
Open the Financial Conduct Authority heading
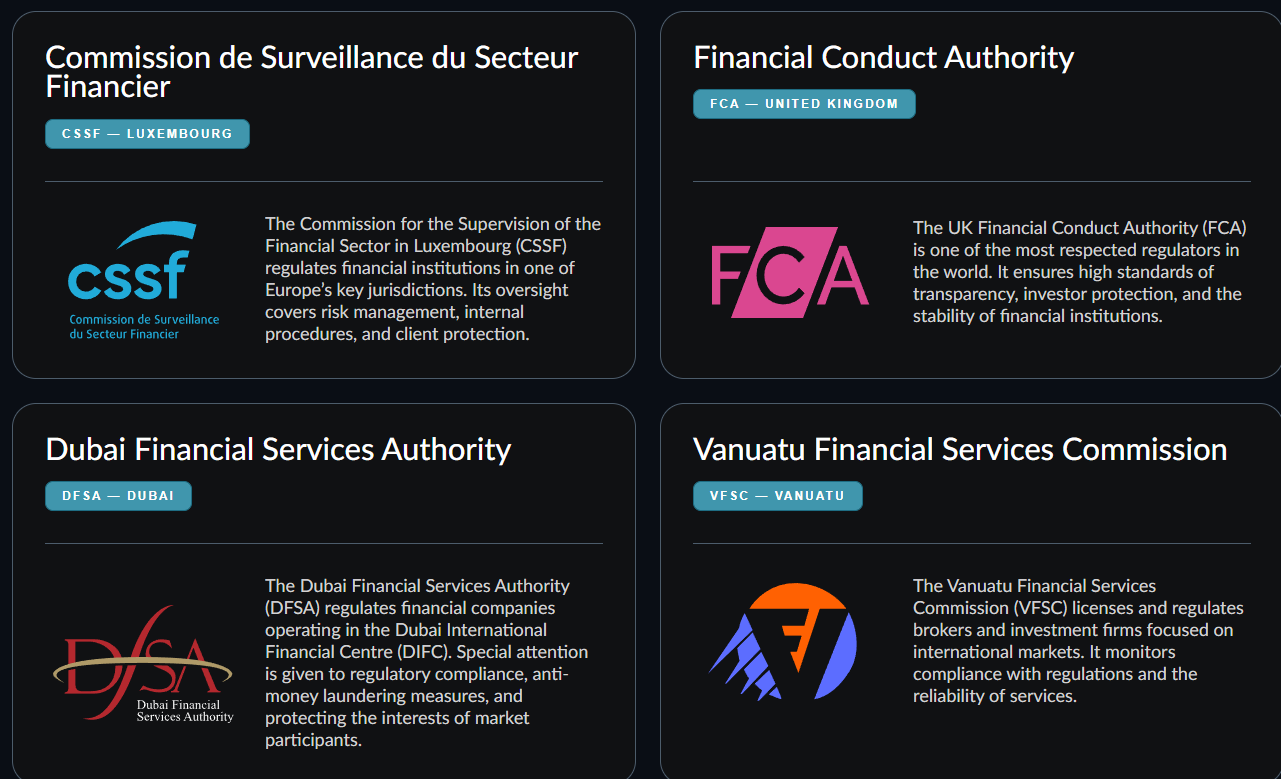(883, 58)
